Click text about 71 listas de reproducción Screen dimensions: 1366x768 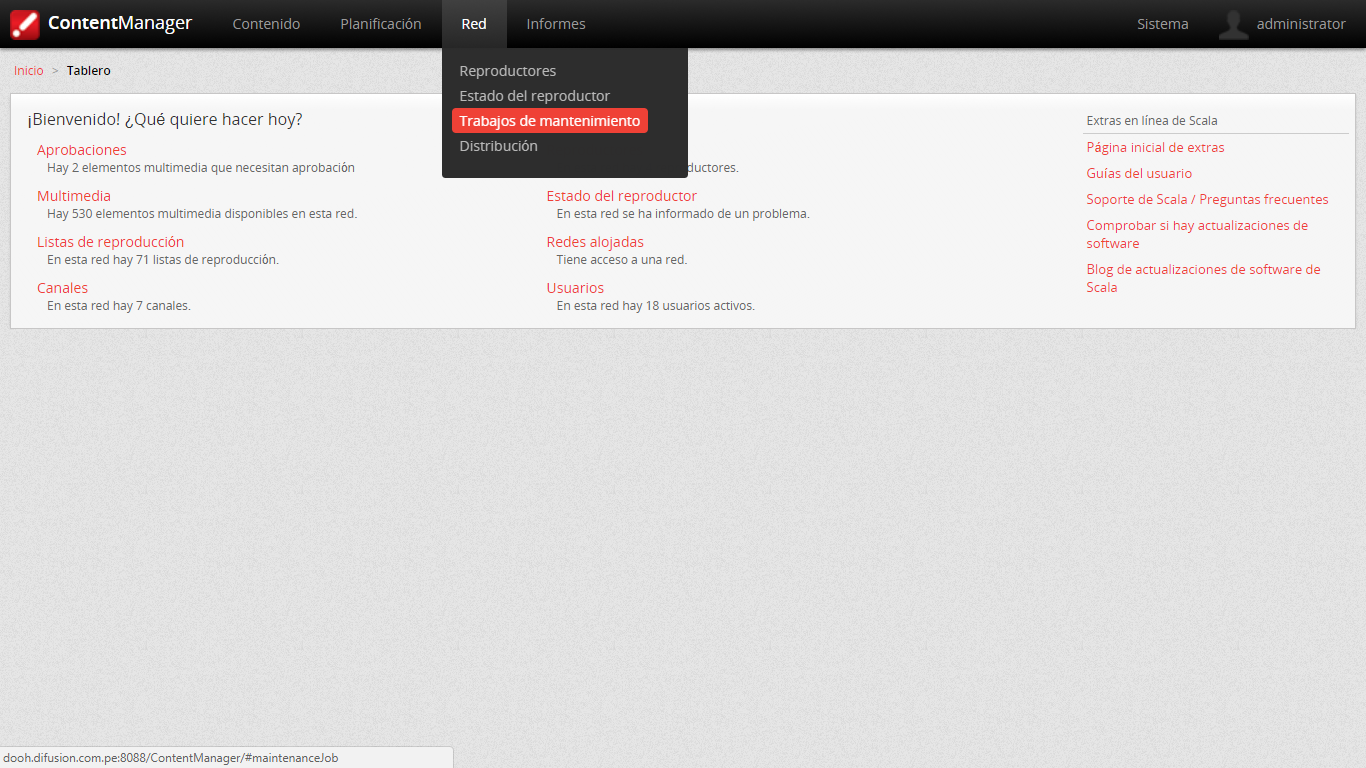163,260
